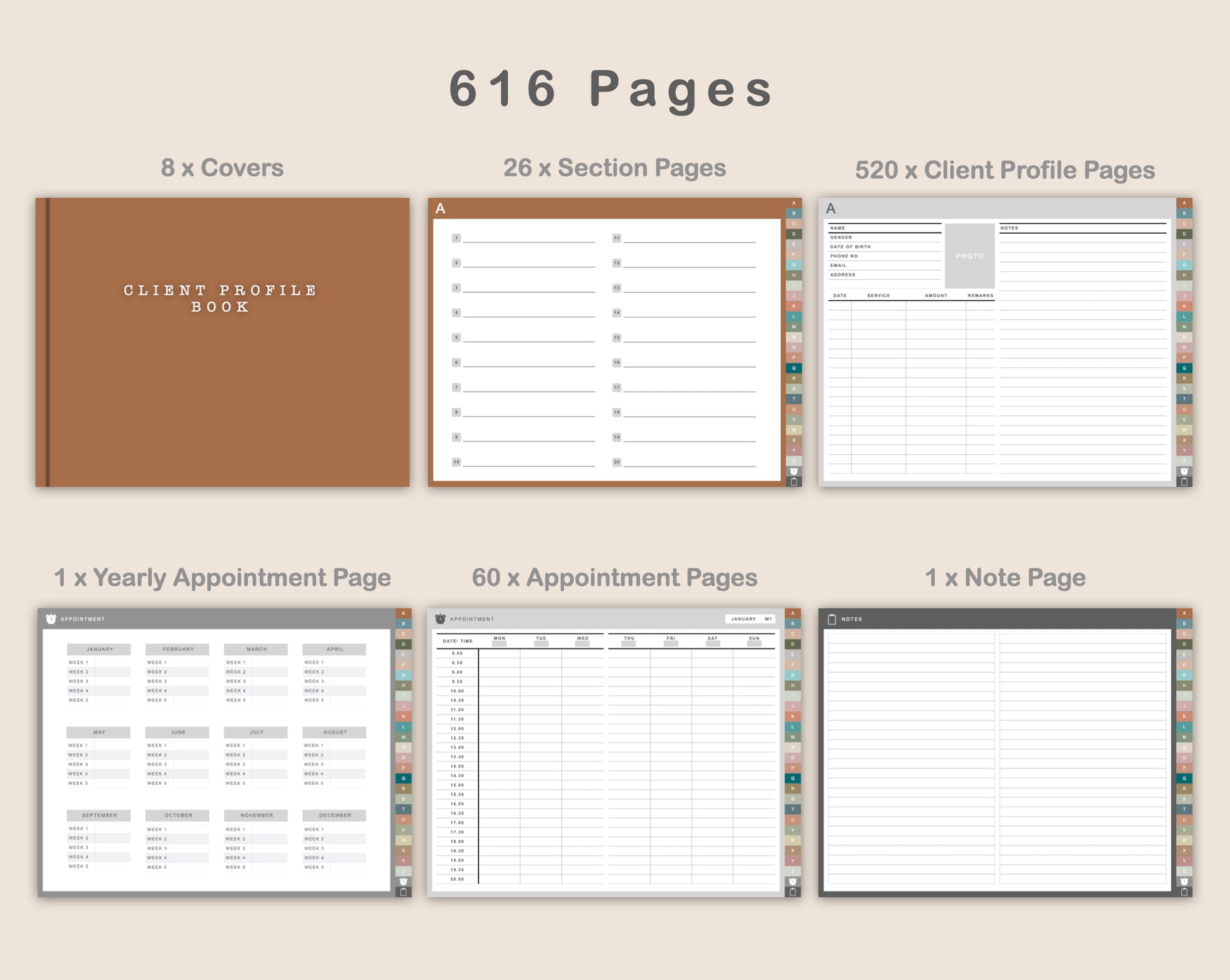The height and width of the screenshot is (980, 1230).
Task: Jump to tab Q on the Section page
Action: coord(794,368)
